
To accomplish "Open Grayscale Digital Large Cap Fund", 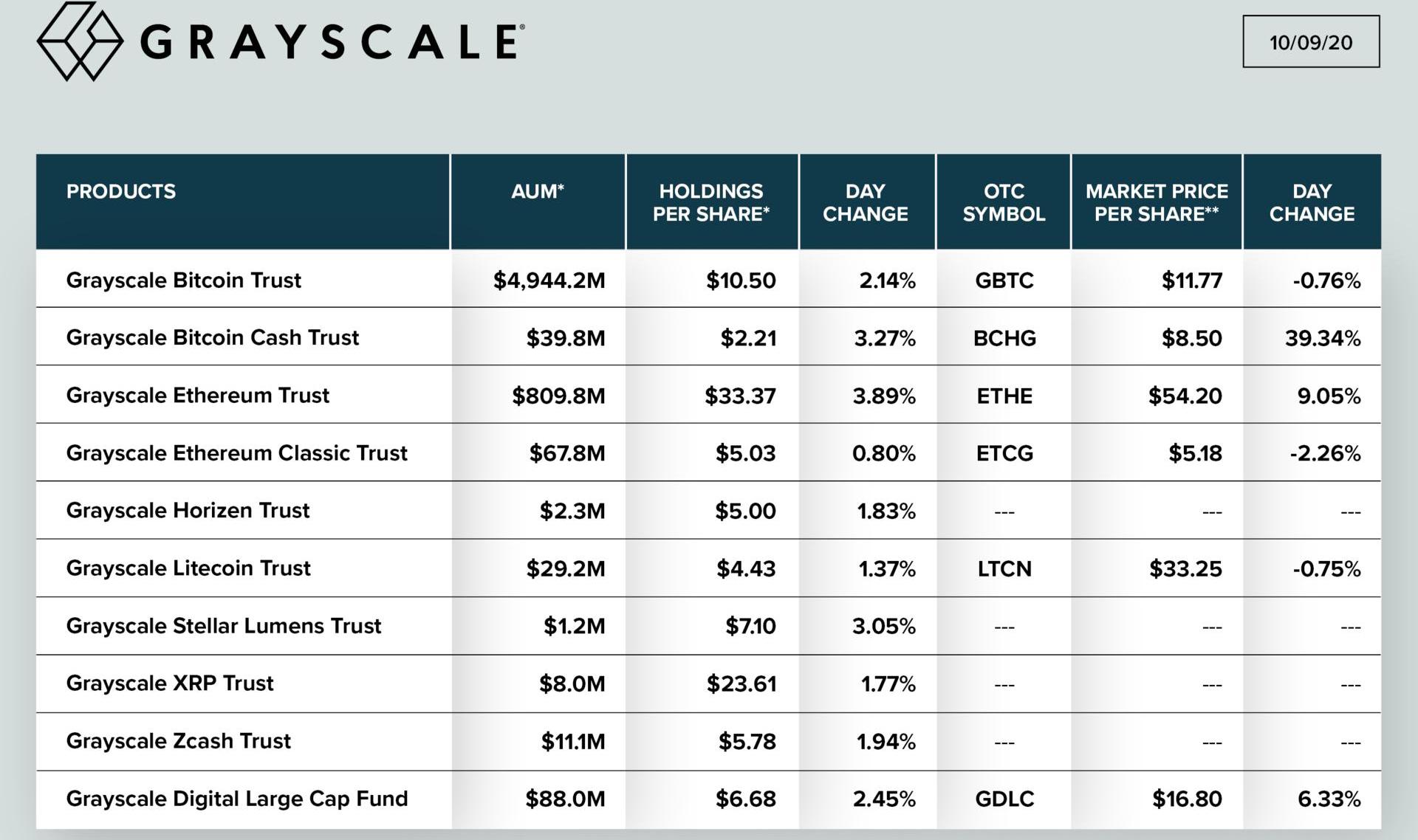I will click(x=237, y=799).
